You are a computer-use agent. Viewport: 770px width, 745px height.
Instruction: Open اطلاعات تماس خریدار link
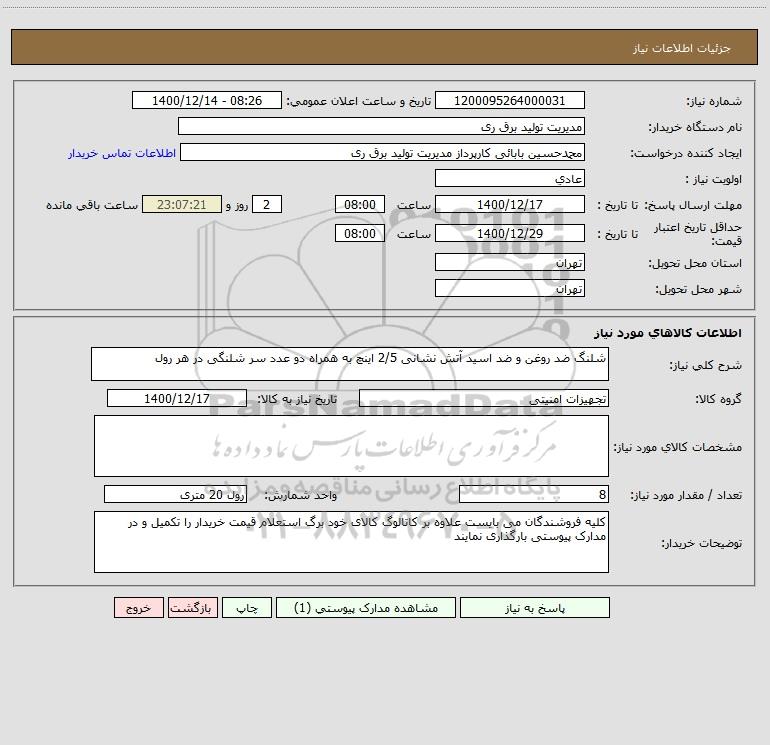tap(122, 153)
